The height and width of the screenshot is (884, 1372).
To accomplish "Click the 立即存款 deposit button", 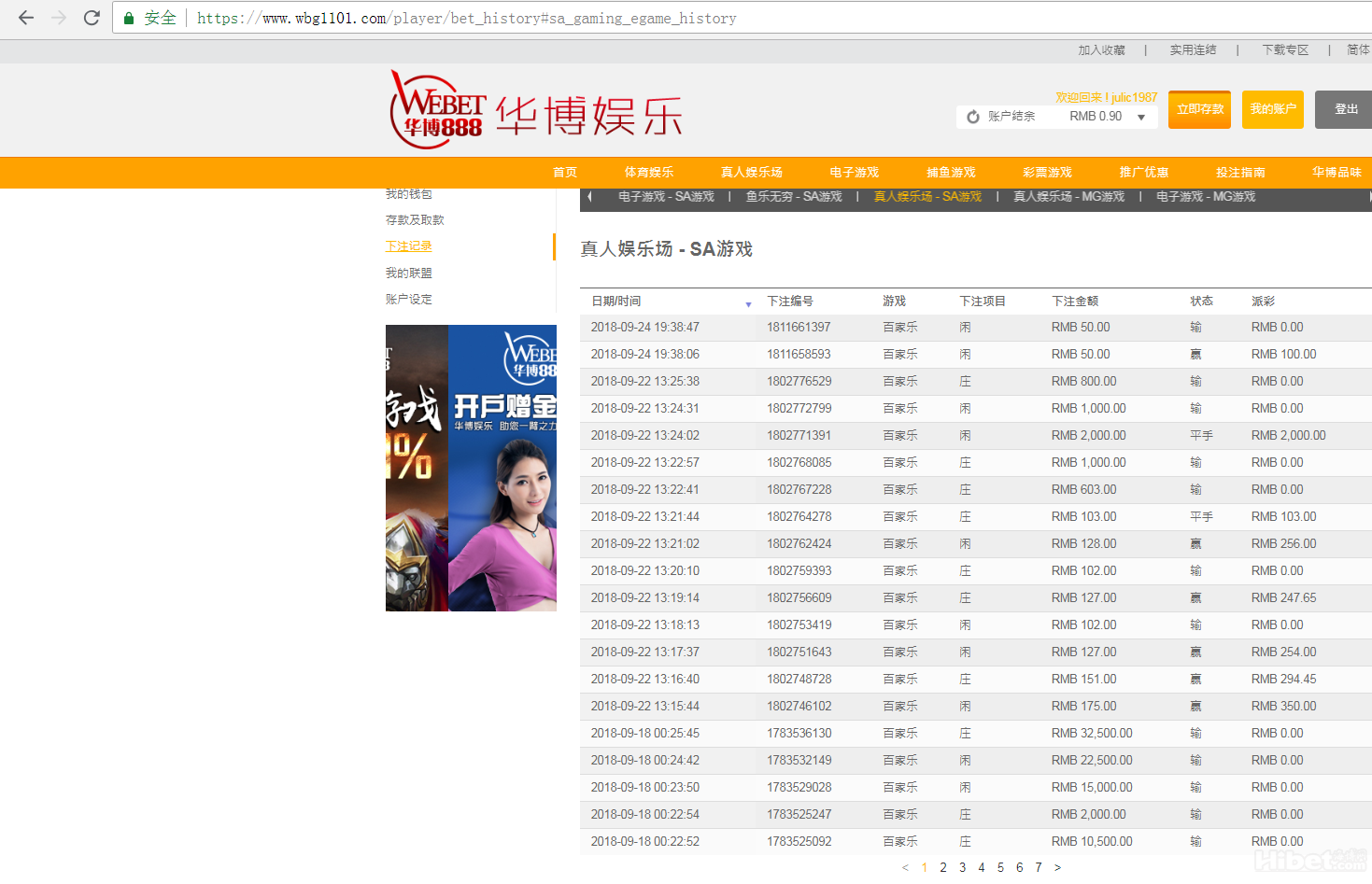I will coord(1199,109).
